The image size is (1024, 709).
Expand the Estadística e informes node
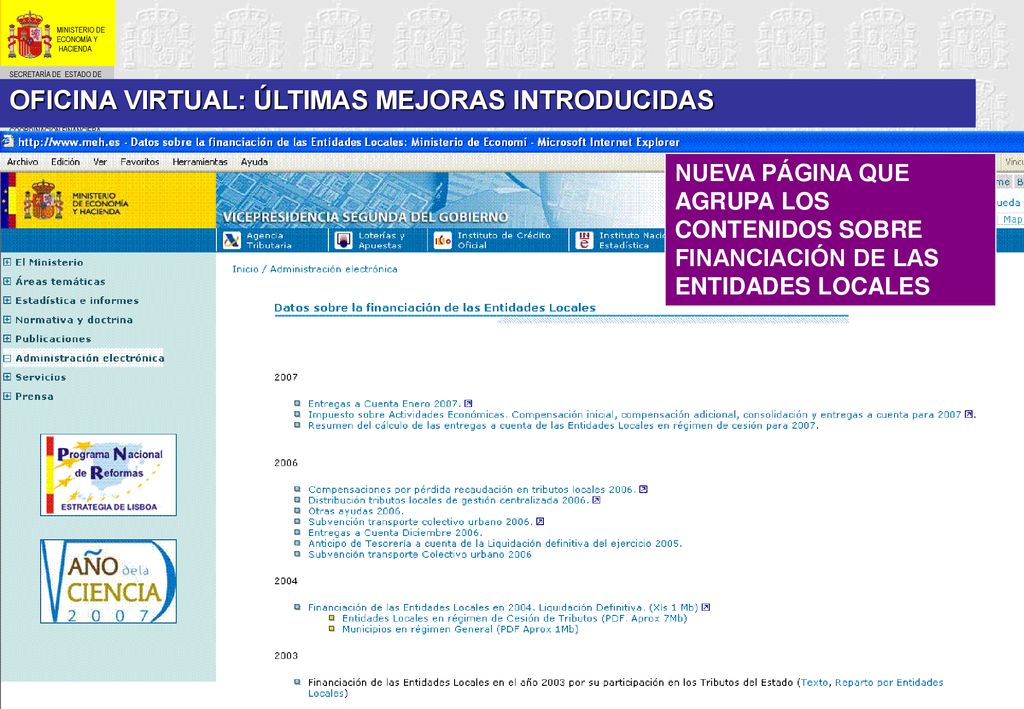(x=7, y=300)
